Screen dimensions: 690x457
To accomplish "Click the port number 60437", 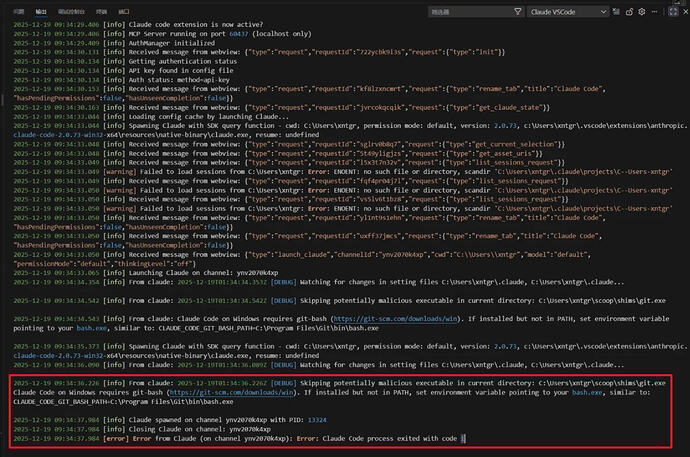I will pos(239,34).
